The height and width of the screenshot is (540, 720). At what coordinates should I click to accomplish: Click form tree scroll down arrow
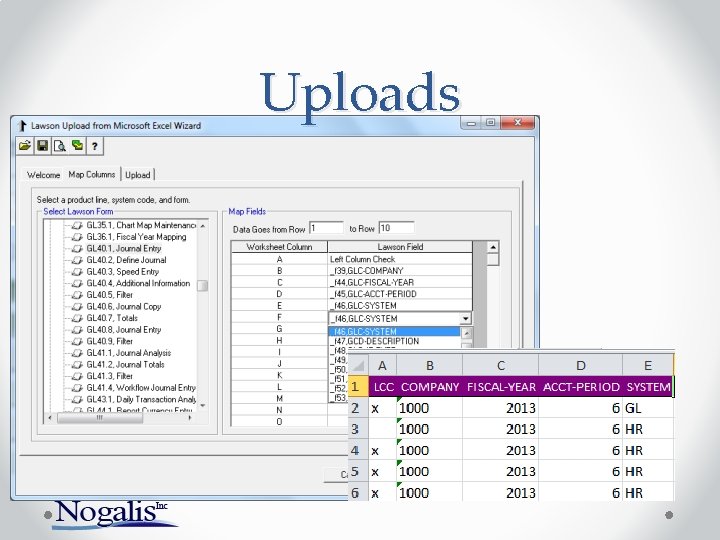coord(202,406)
